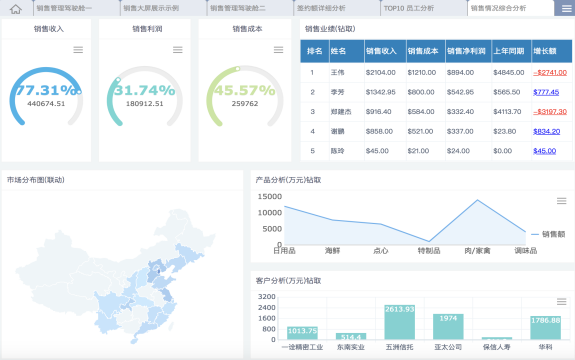
Task: Click the 市场分布图(联动) panel title
Action: pyautogui.click(x=36, y=180)
